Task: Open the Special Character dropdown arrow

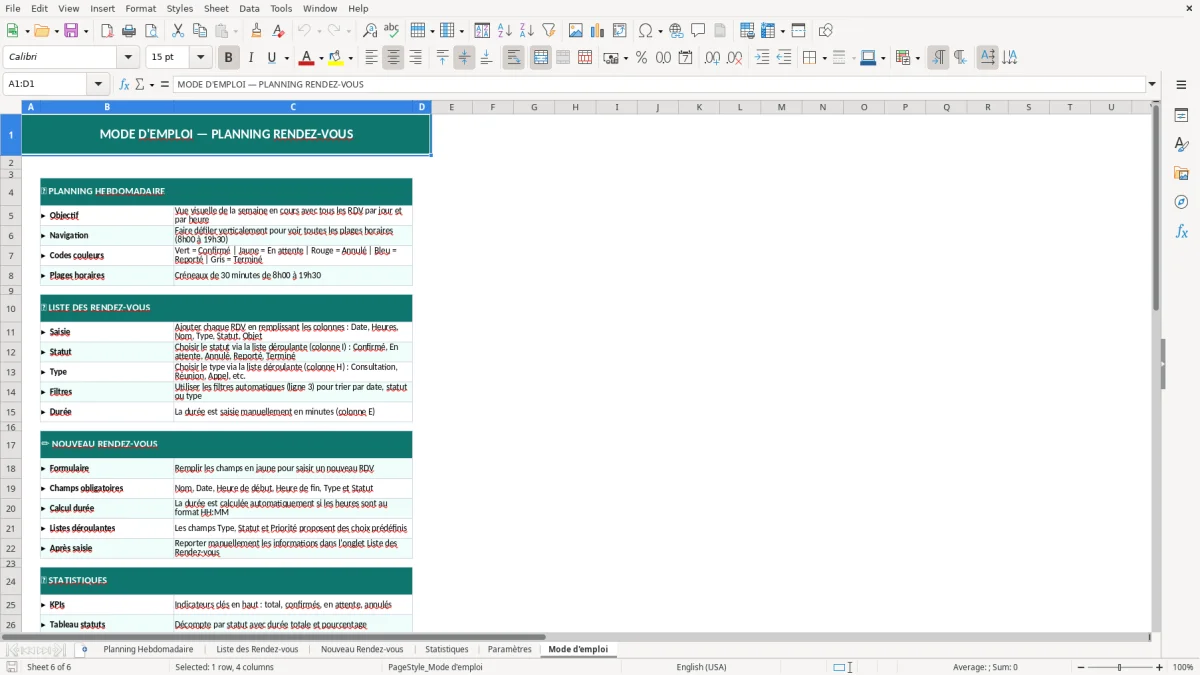Action: (659, 31)
